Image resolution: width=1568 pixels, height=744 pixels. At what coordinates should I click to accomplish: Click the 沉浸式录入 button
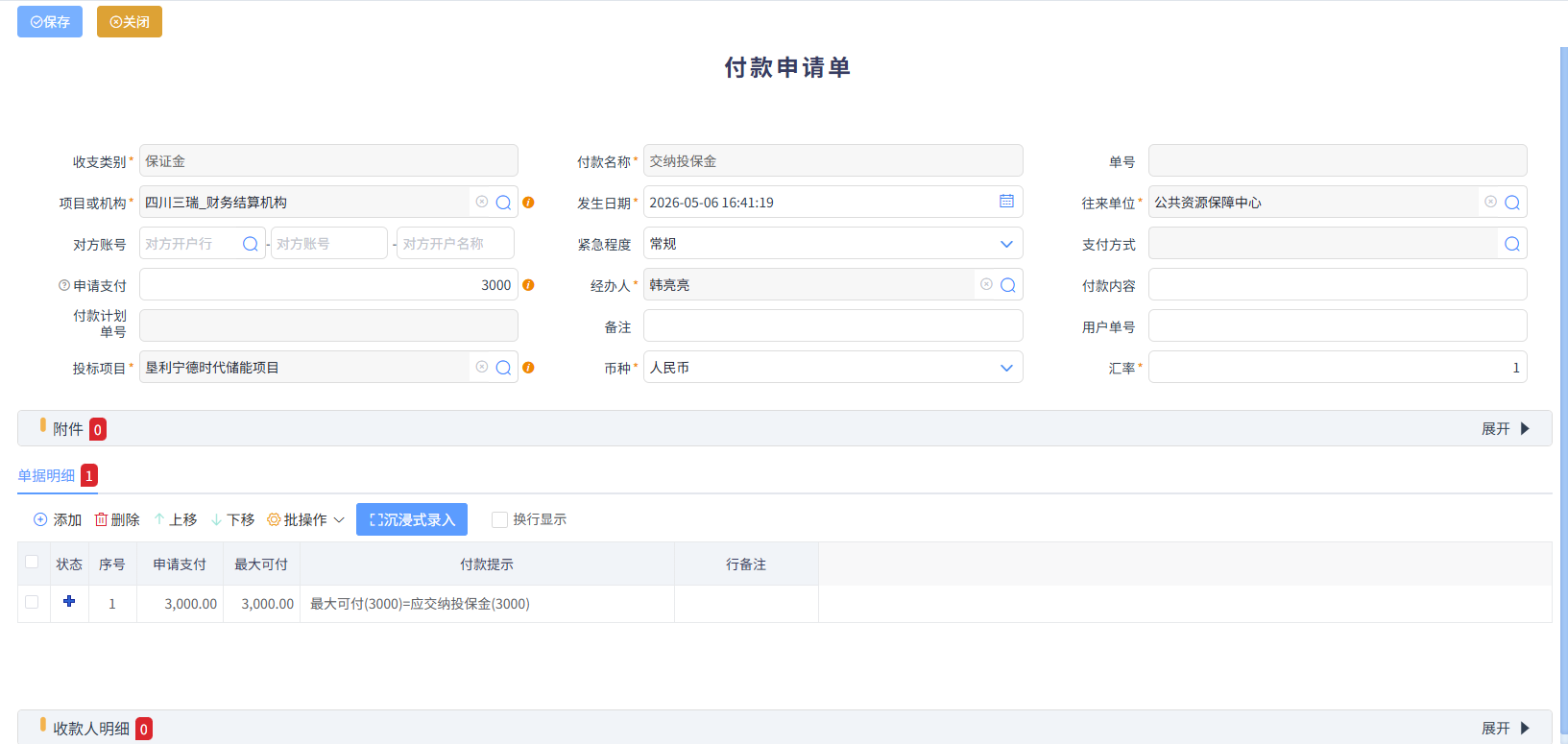(412, 519)
